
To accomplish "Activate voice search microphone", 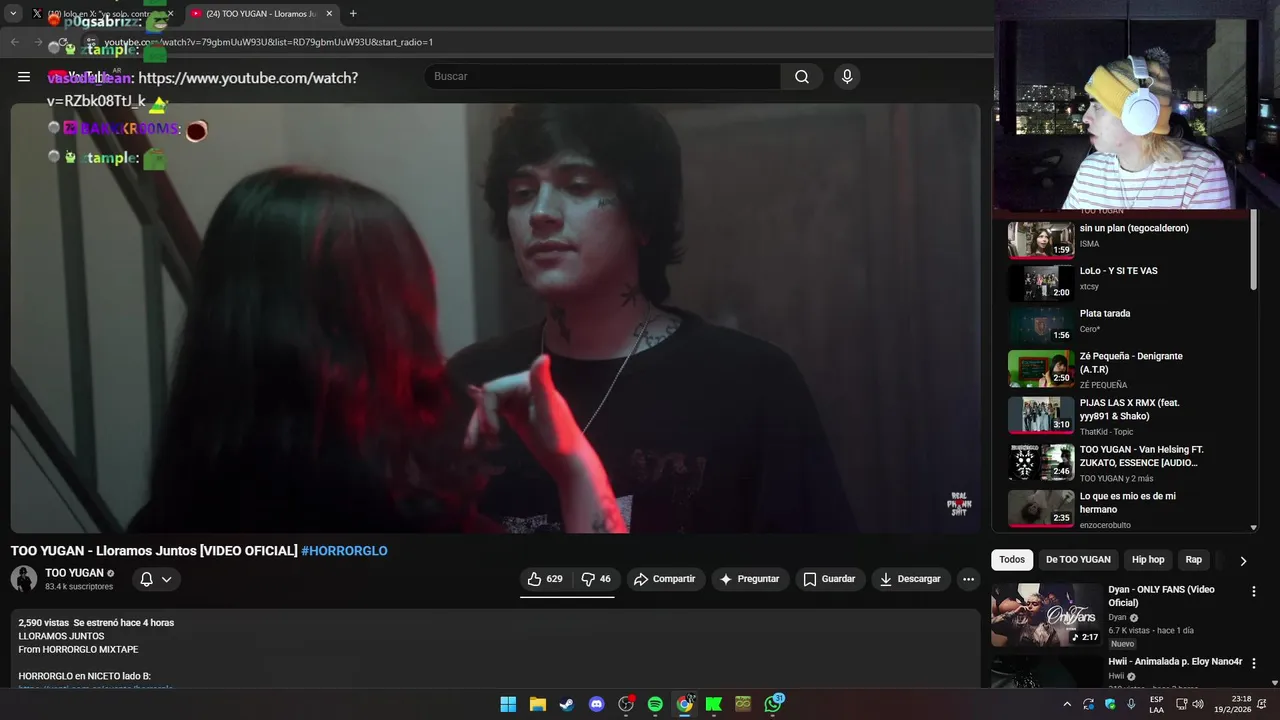I will 847,77.
